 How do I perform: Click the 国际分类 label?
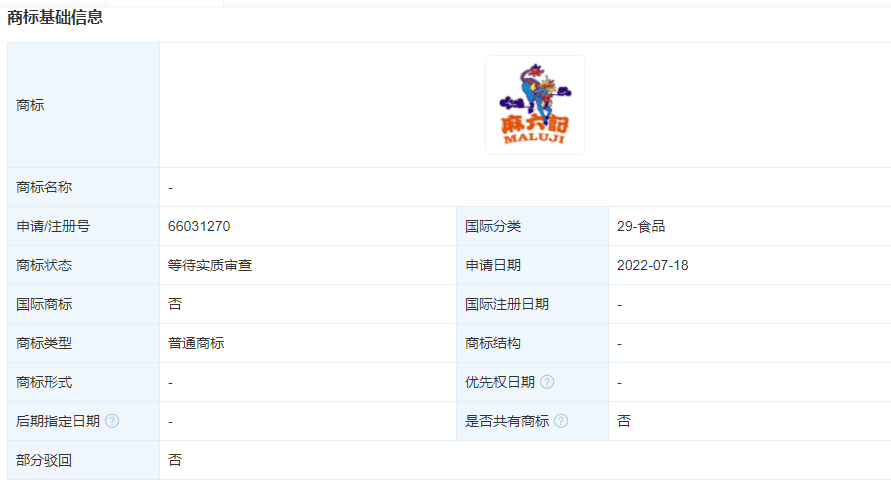tap(493, 226)
